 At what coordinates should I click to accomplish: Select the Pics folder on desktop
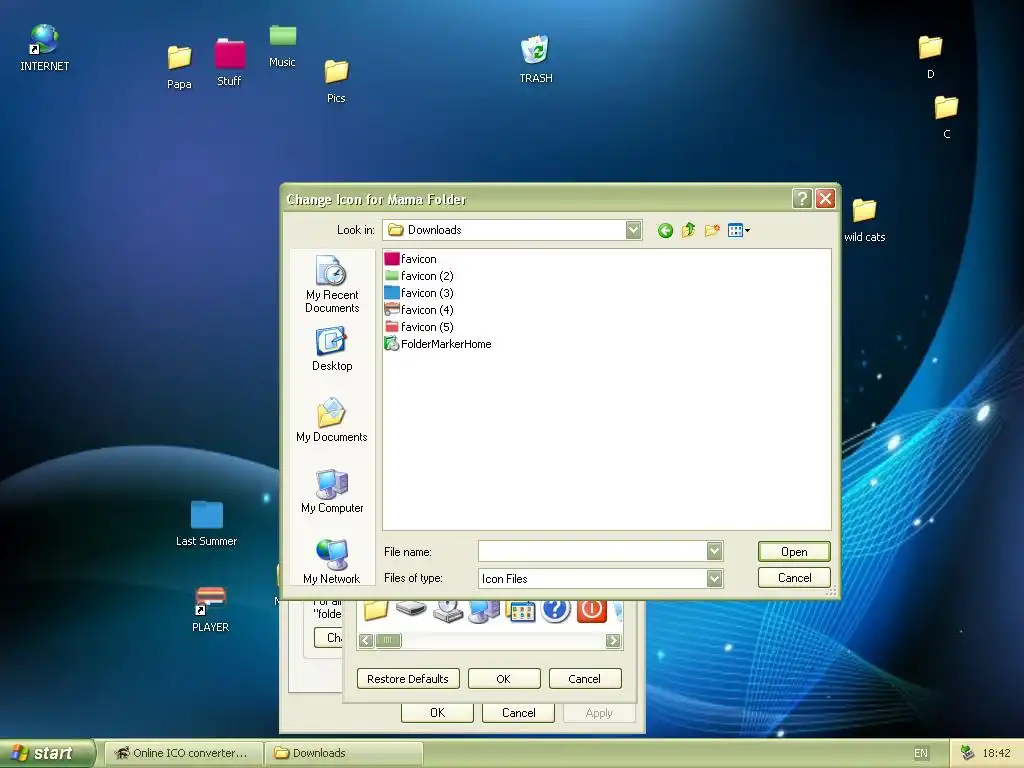click(336, 81)
